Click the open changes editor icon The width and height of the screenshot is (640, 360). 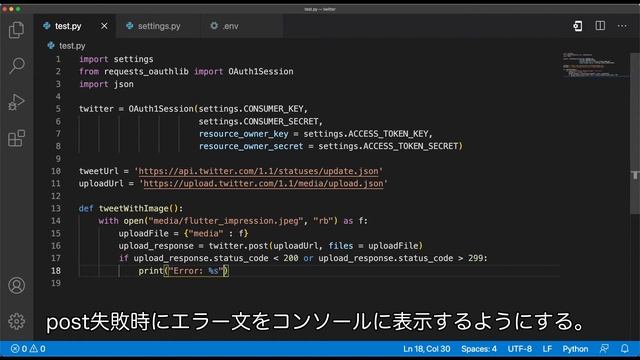coord(578,26)
